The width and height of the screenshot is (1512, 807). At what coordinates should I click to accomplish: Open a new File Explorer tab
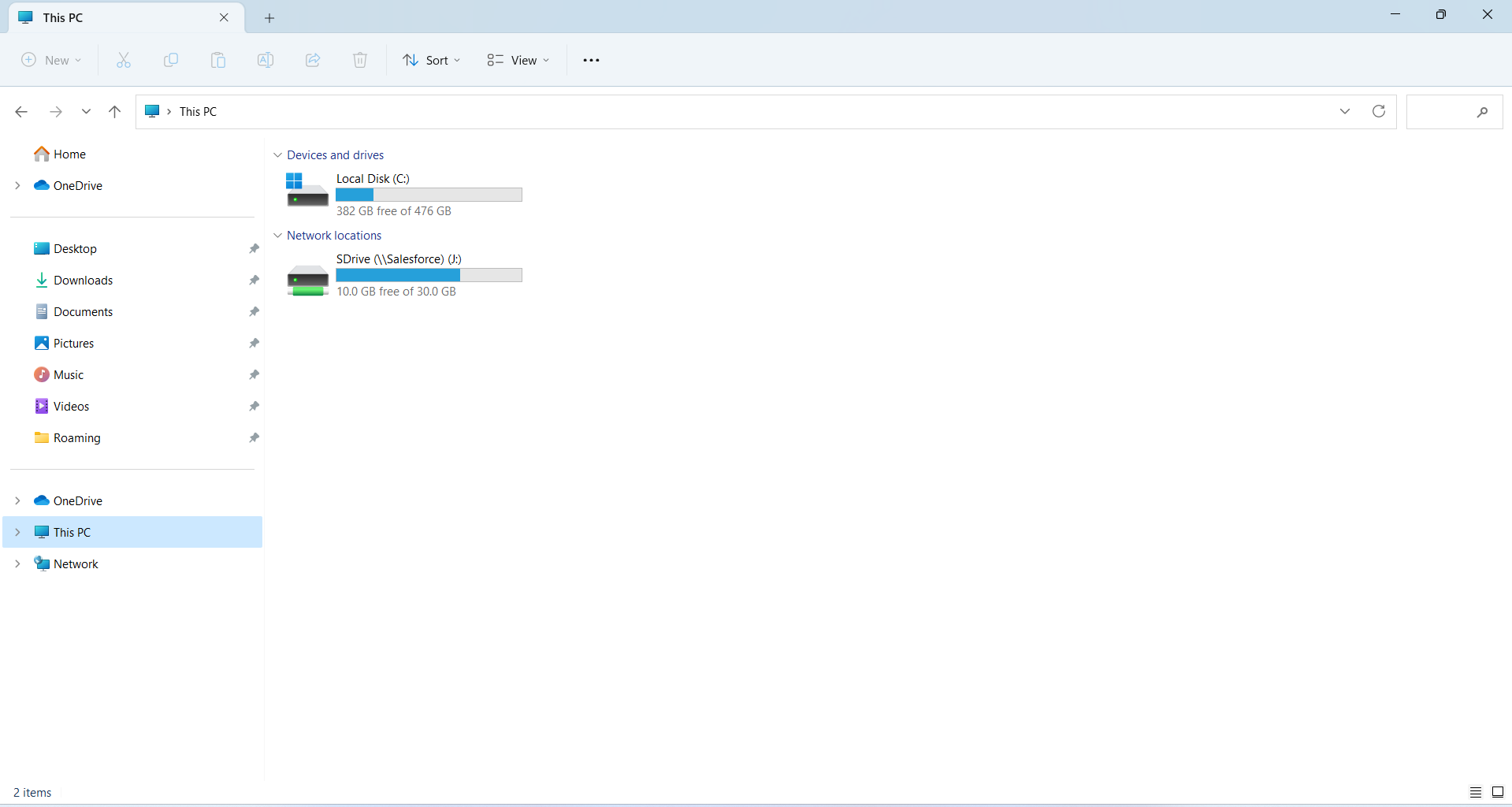[x=269, y=17]
